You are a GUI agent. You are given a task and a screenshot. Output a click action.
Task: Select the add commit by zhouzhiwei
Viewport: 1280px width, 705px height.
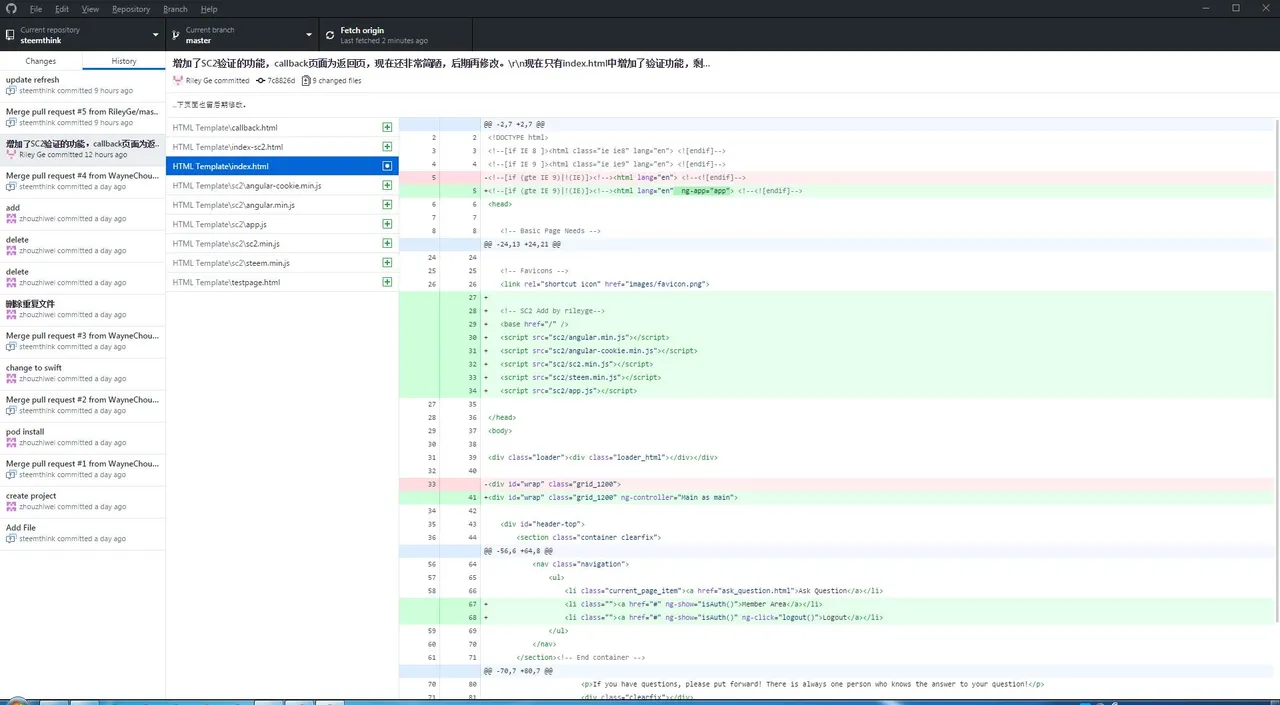[x=83, y=214]
